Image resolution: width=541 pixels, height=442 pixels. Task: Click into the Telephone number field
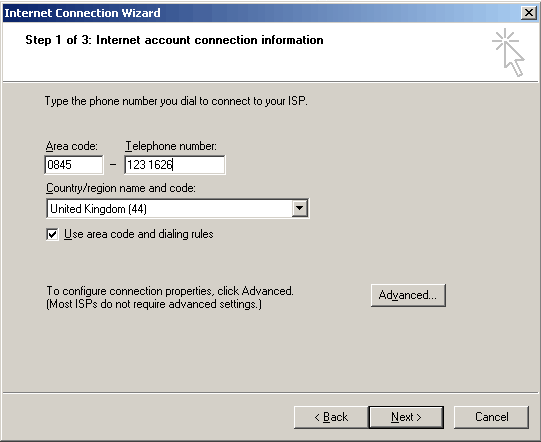pyautogui.click(x=175, y=165)
